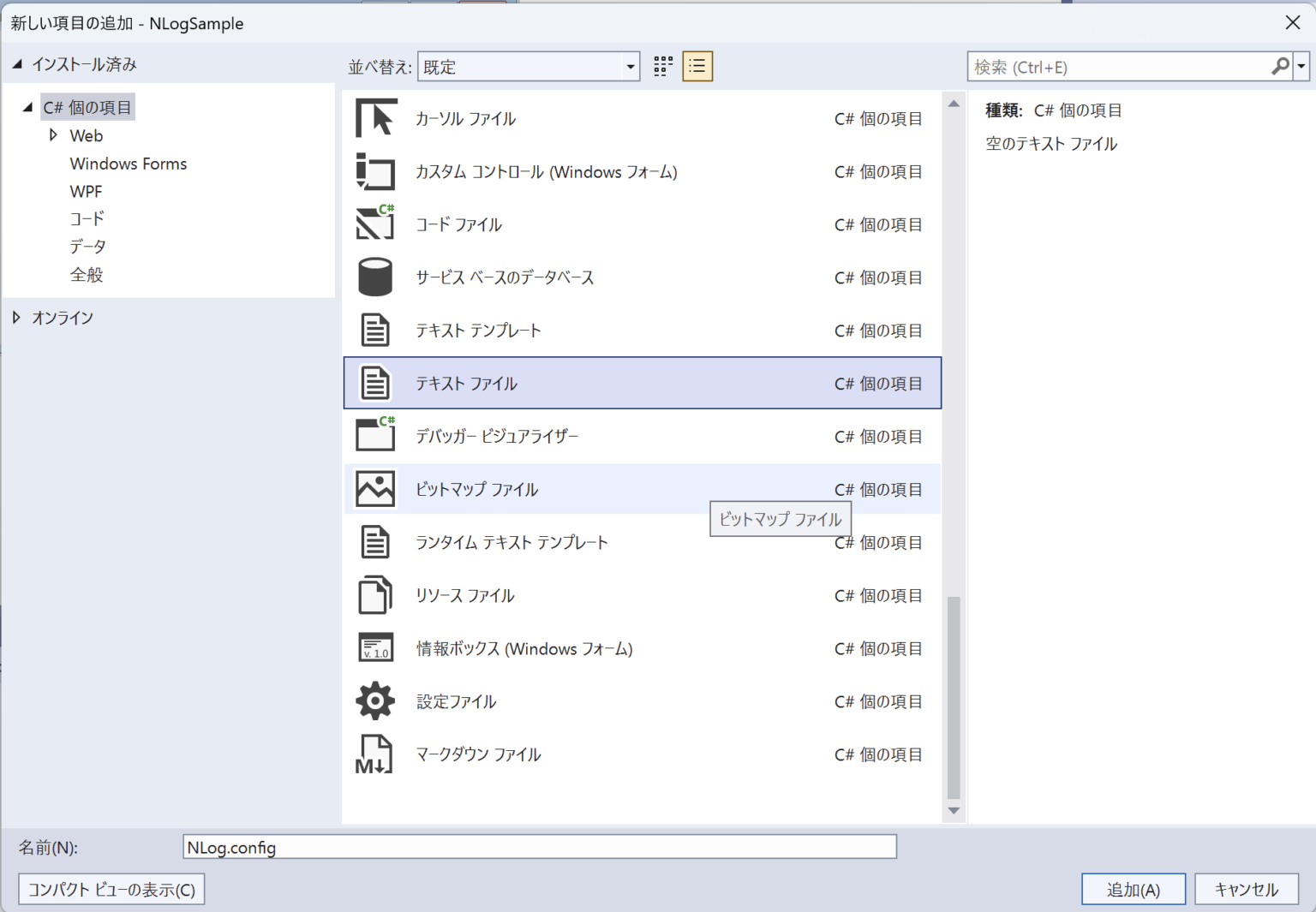Activate the list view mode button
1316x912 pixels.
tap(697, 66)
